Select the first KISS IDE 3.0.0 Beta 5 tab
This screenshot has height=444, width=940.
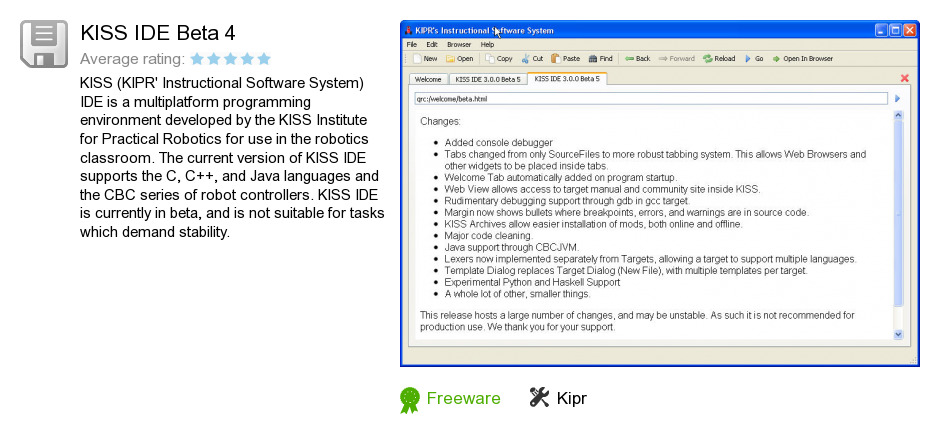click(x=487, y=79)
